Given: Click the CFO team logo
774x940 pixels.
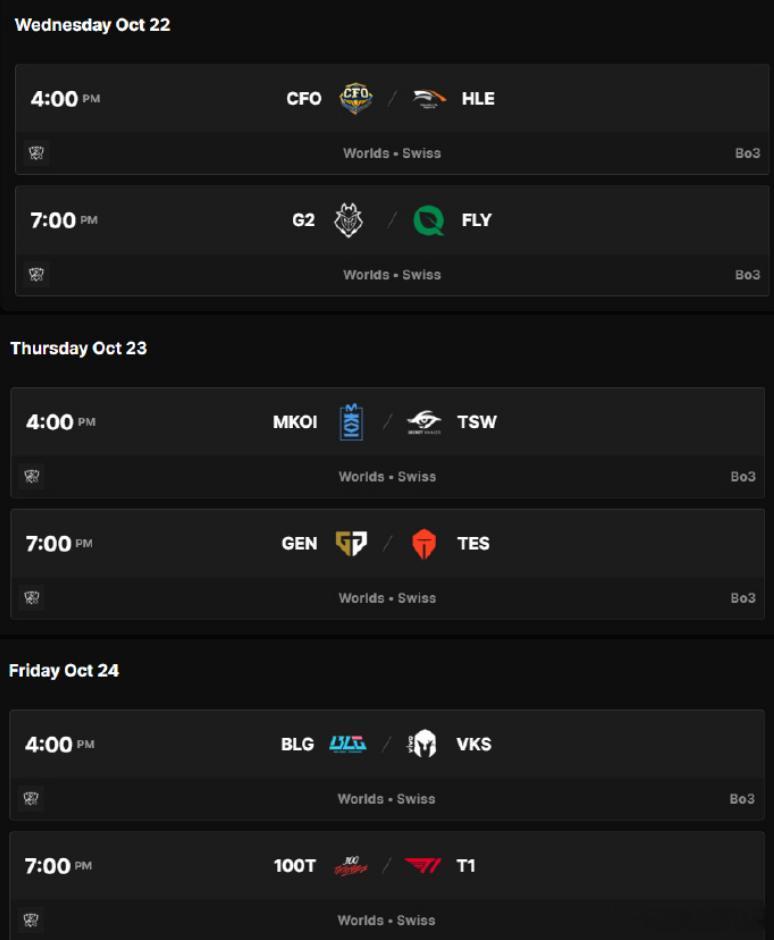Looking at the screenshot, I should 355,98.
